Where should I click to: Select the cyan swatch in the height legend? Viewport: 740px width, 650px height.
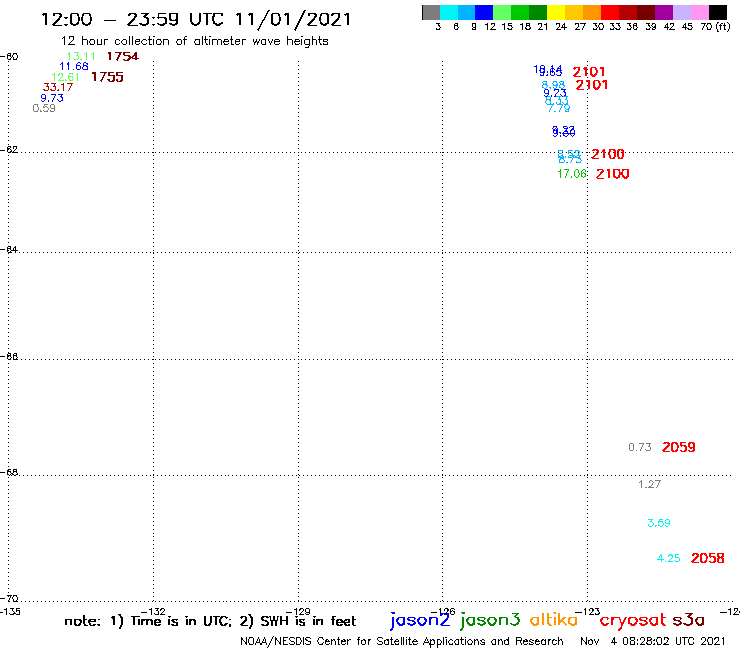[449, 12]
